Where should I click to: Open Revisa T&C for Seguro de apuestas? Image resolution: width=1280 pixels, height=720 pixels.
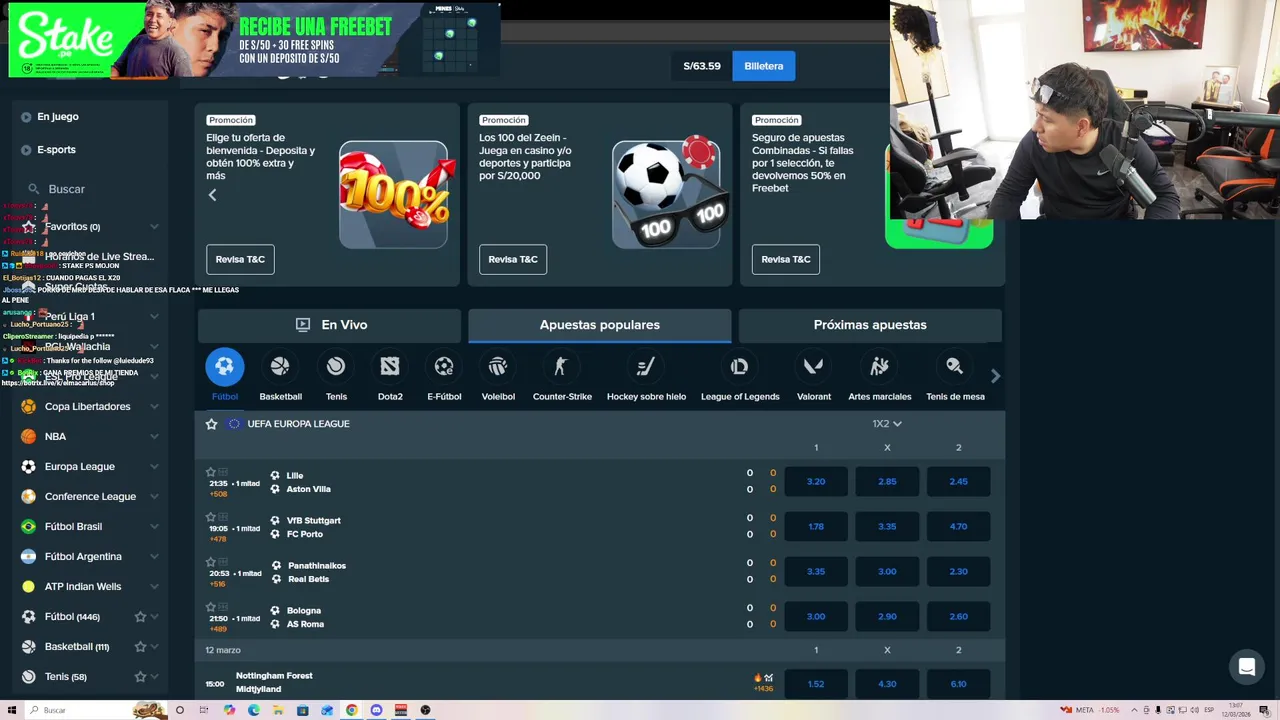pyautogui.click(x=786, y=259)
